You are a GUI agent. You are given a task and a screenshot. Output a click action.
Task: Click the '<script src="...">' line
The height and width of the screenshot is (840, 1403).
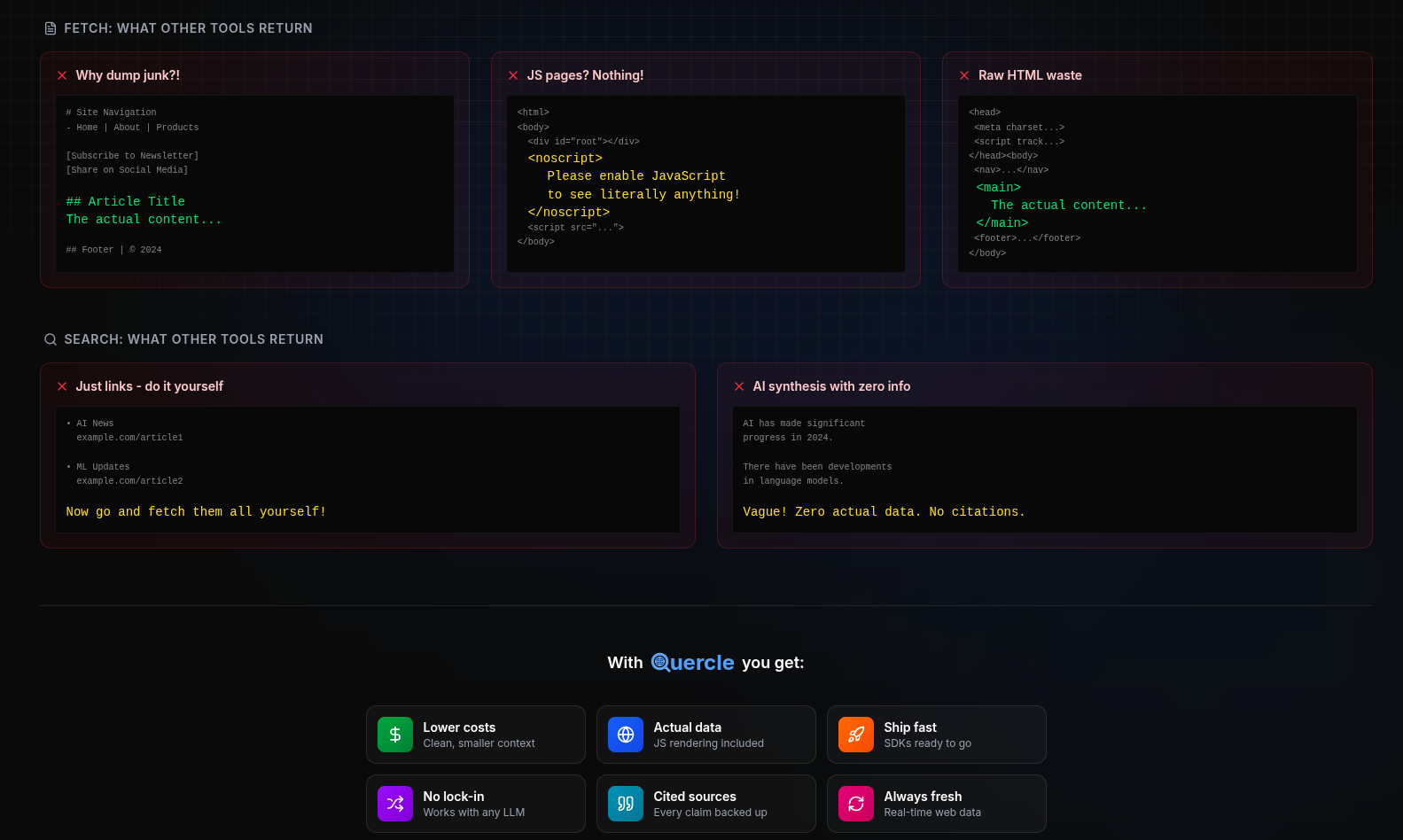(x=575, y=228)
